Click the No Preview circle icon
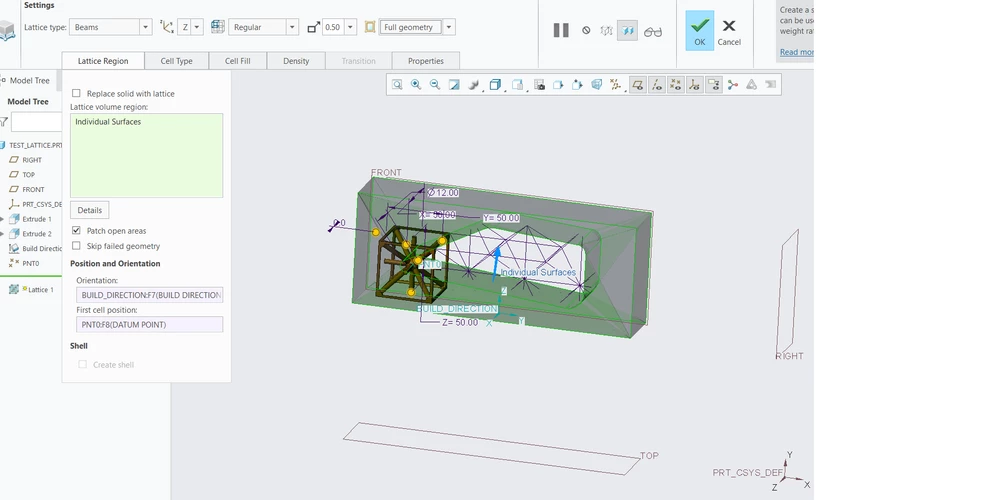The image size is (999, 500). (586, 30)
